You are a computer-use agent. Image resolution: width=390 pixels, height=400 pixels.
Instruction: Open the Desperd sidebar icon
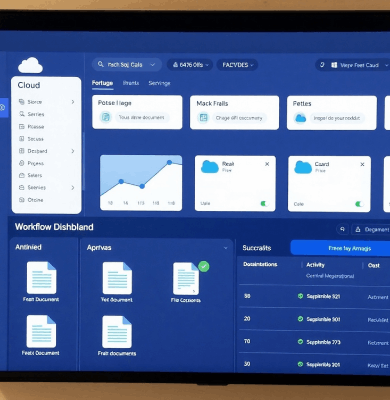pos(22,151)
